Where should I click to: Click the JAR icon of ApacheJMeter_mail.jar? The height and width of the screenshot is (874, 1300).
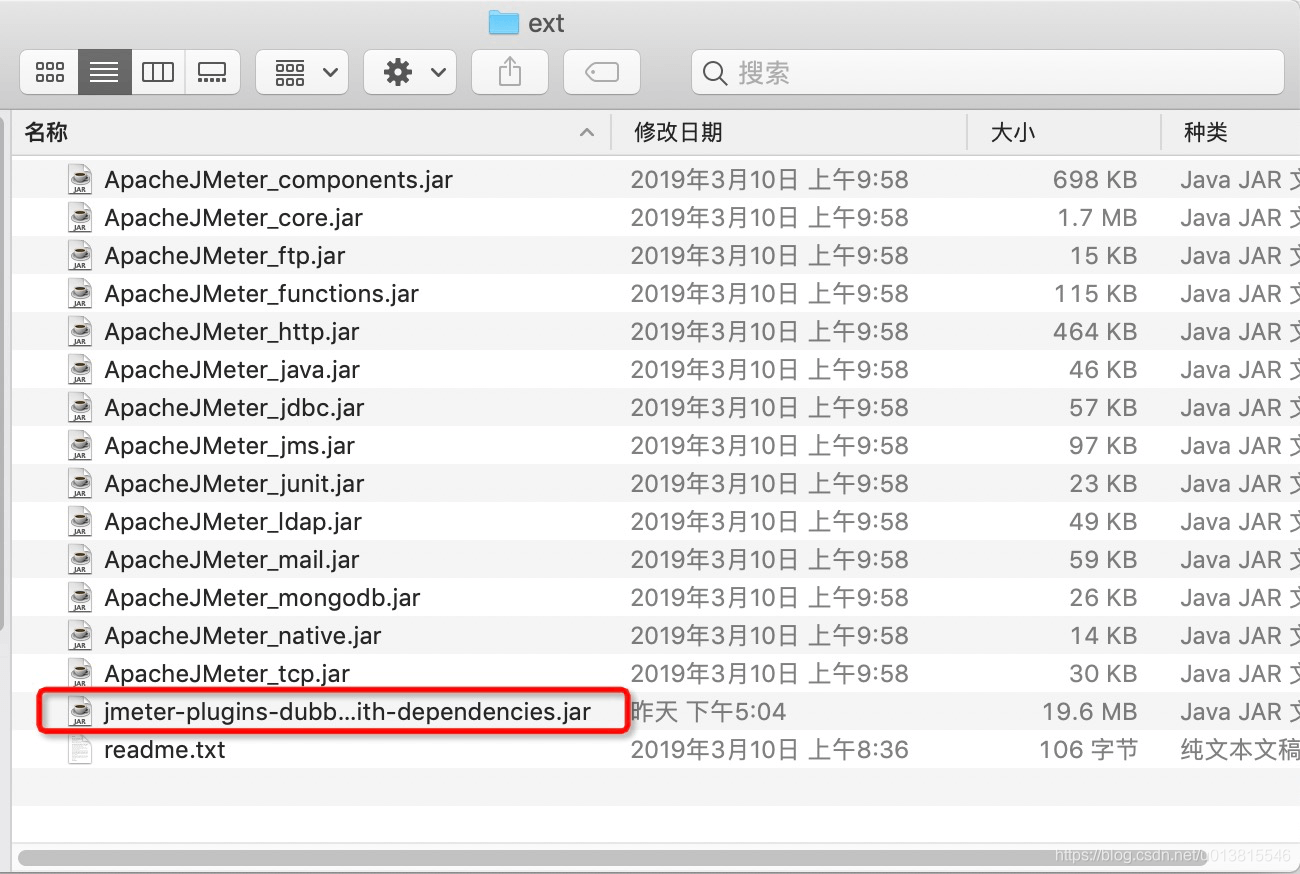click(x=80, y=560)
